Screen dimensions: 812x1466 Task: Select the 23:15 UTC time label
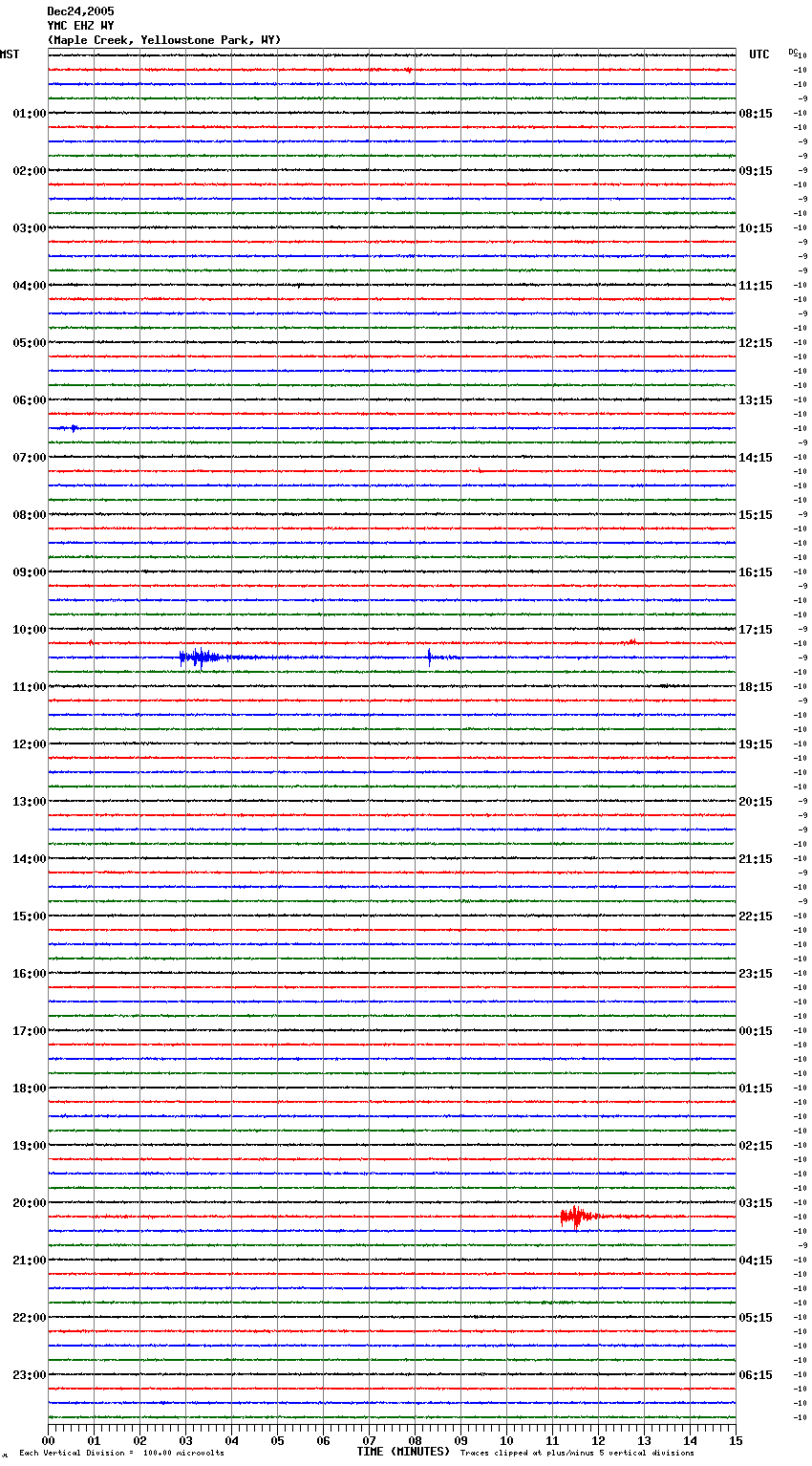click(x=756, y=973)
